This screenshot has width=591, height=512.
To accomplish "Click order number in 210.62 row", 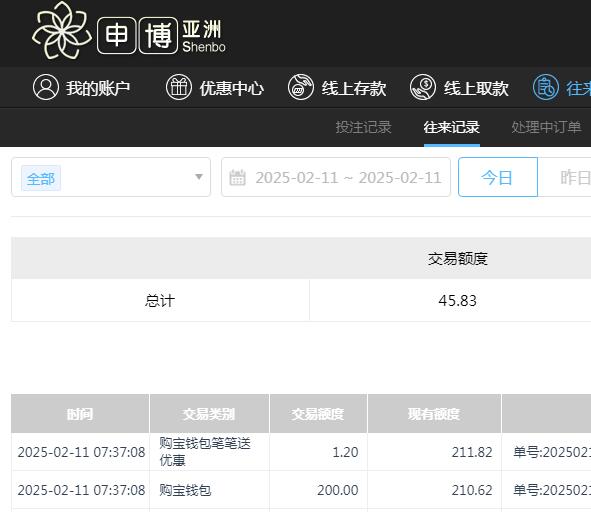I will pyautogui.click(x=552, y=490).
